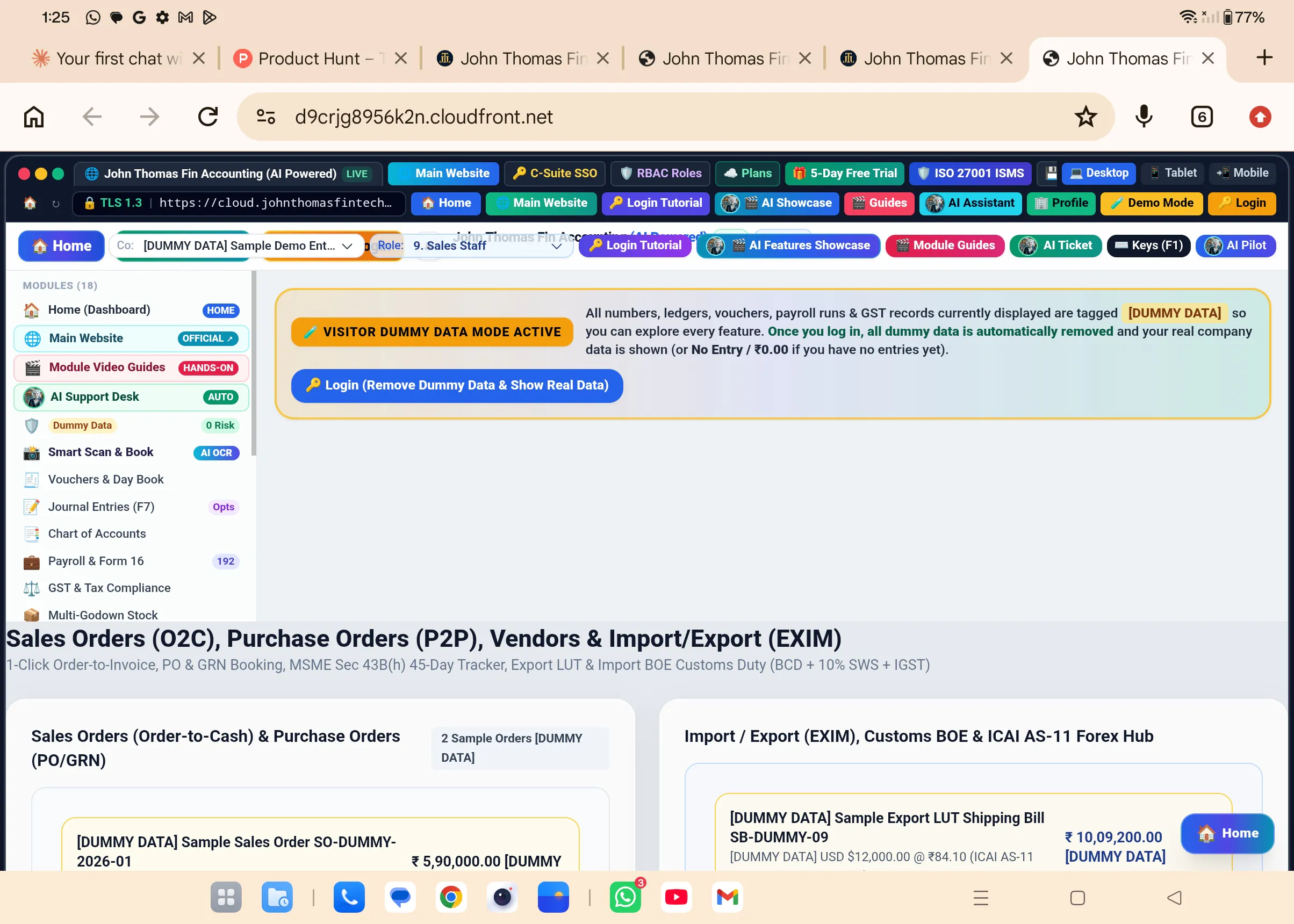1294x924 pixels.
Task: Open Home (Dashboard) module
Action: [132, 310]
